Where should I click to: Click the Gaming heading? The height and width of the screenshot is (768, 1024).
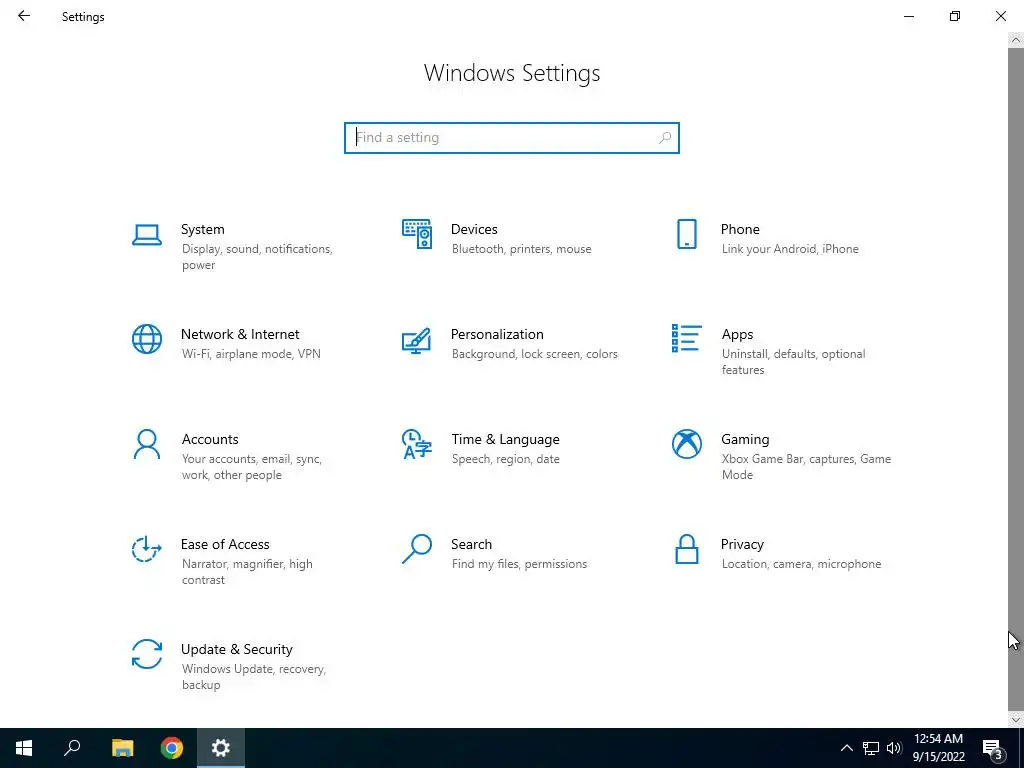(x=745, y=440)
